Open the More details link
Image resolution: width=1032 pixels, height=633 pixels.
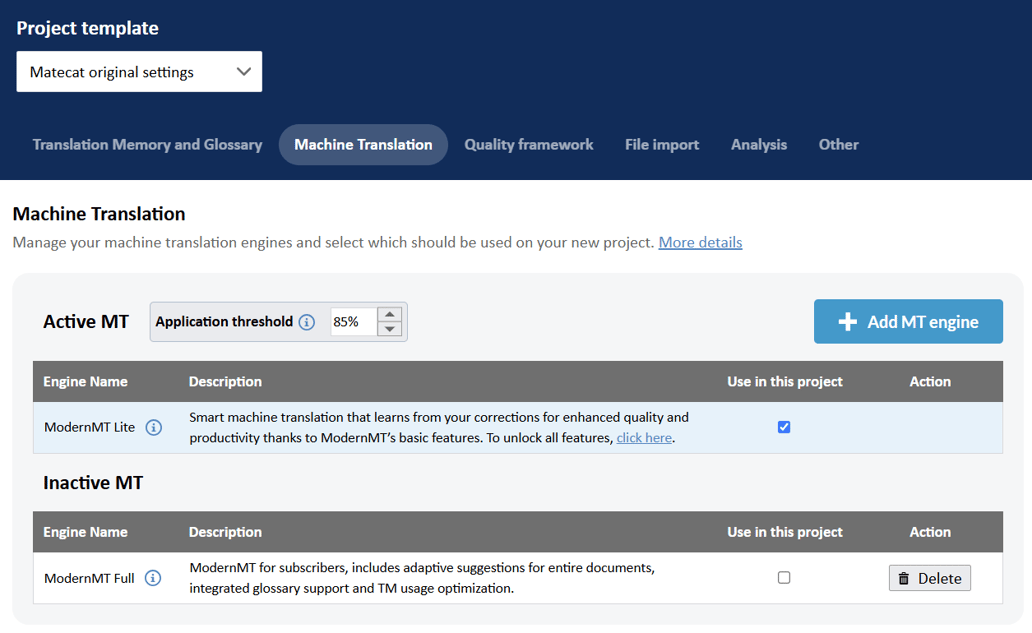click(699, 242)
